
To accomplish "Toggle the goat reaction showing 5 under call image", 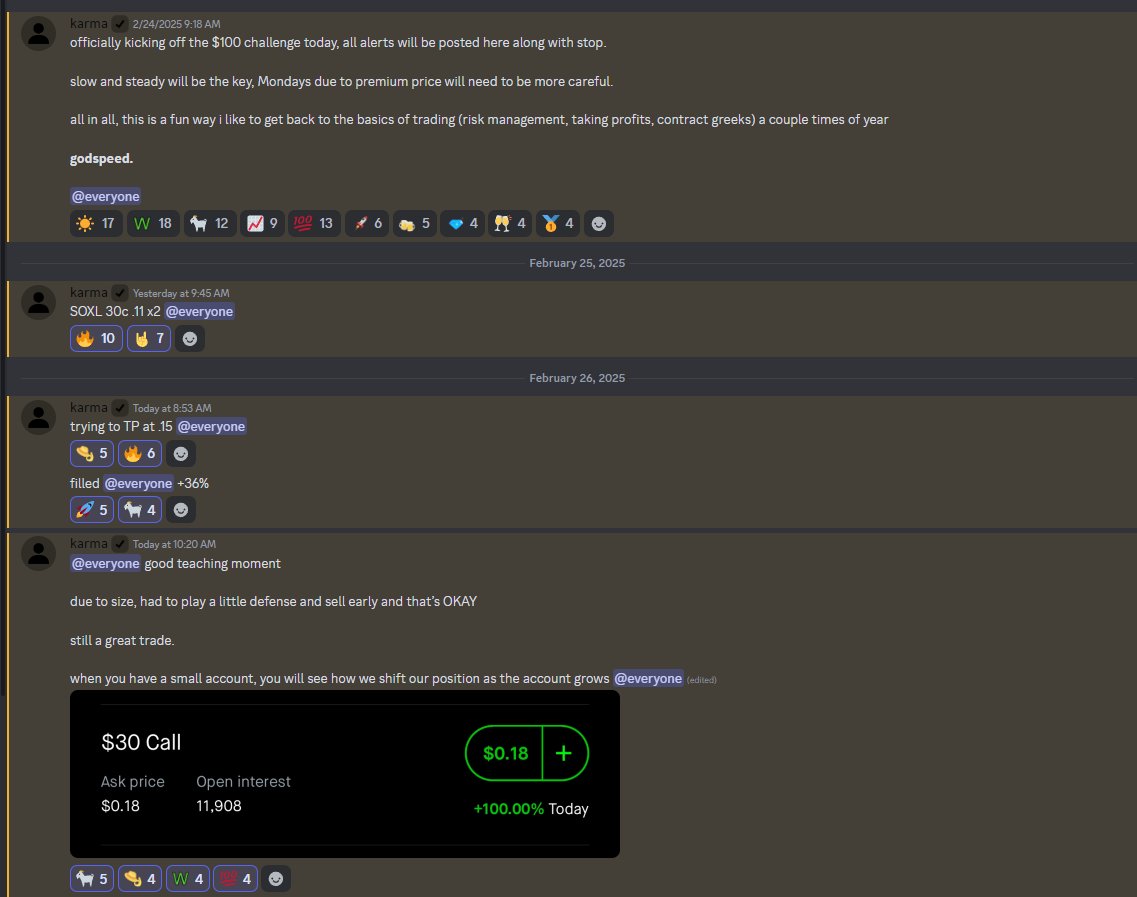I will coord(92,879).
